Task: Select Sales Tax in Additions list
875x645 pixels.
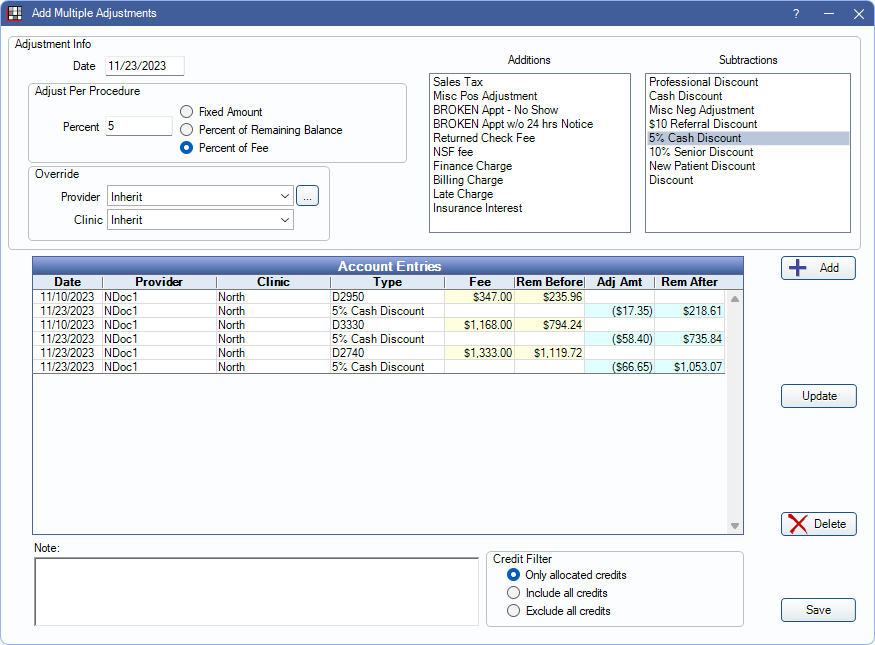Action: pyautogui.click(x=458, y=82)
